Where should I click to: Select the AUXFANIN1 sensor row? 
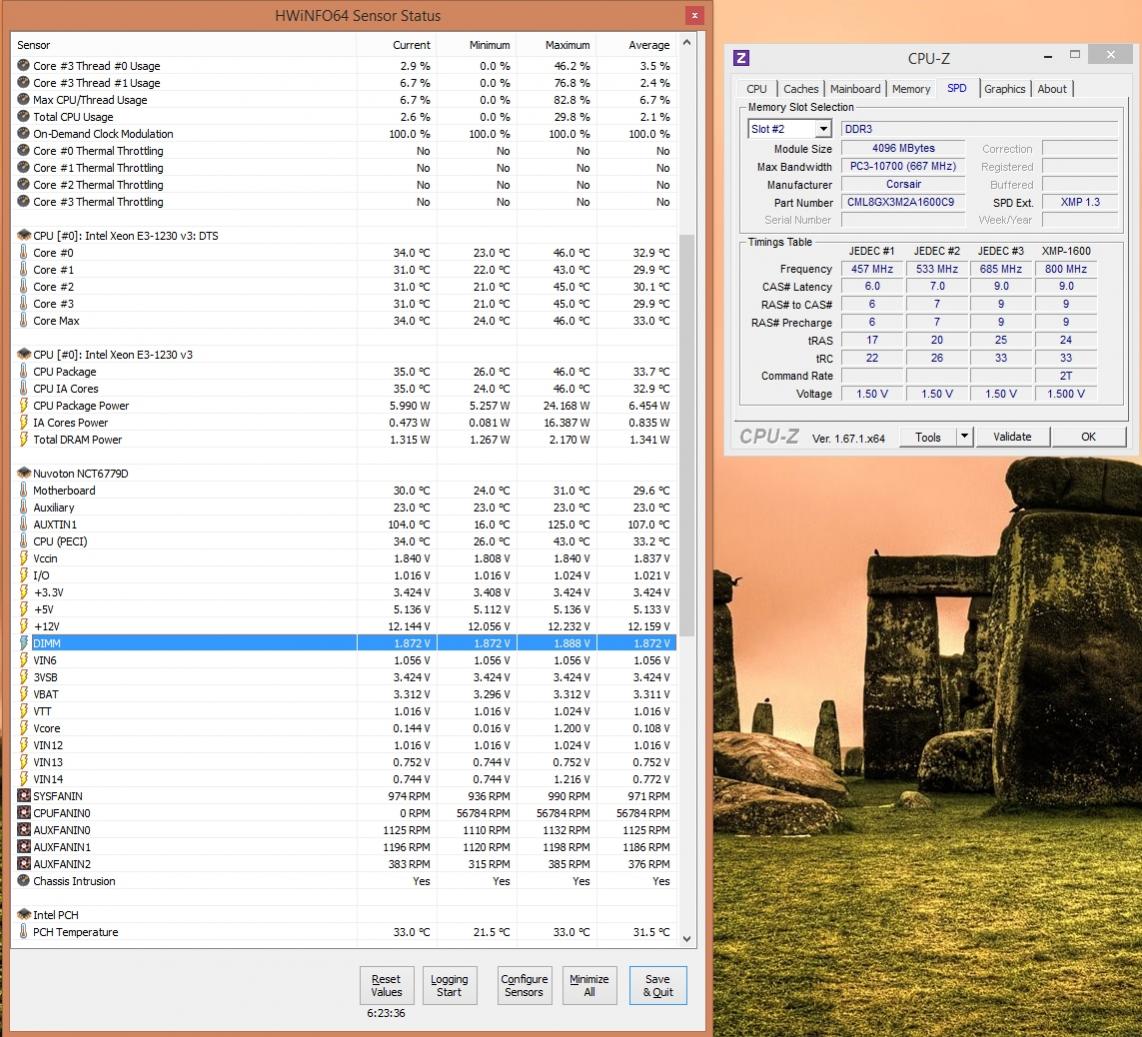(344, 847)
